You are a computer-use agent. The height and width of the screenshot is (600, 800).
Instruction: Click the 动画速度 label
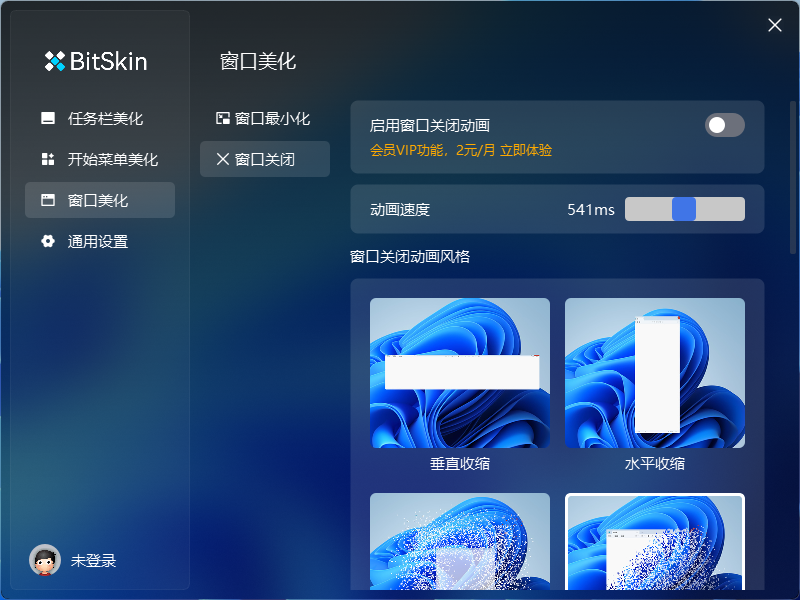click(400, 210)
